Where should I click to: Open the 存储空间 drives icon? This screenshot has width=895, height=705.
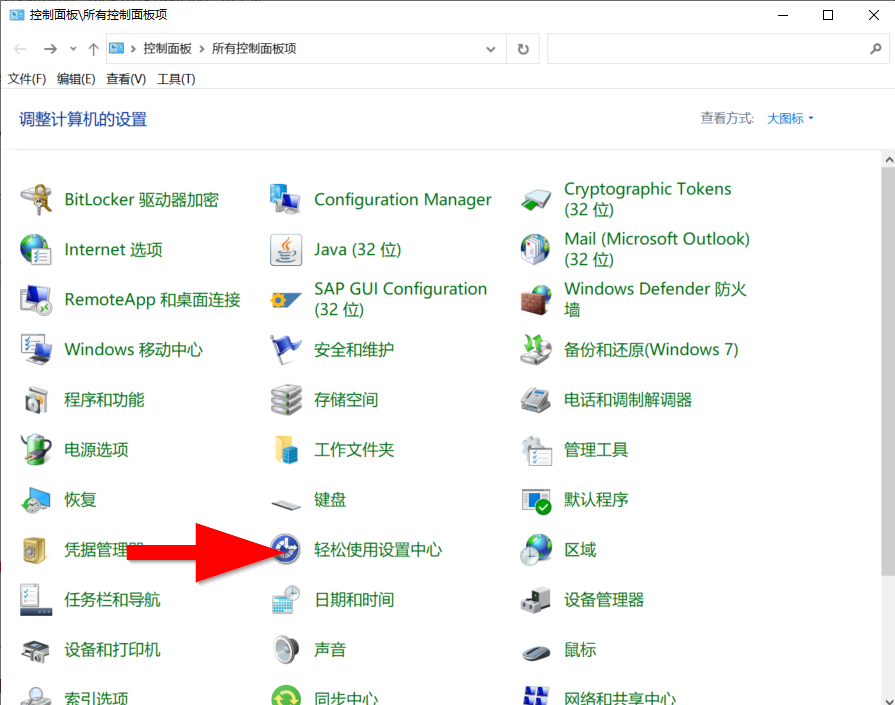[x=285, y=400]
